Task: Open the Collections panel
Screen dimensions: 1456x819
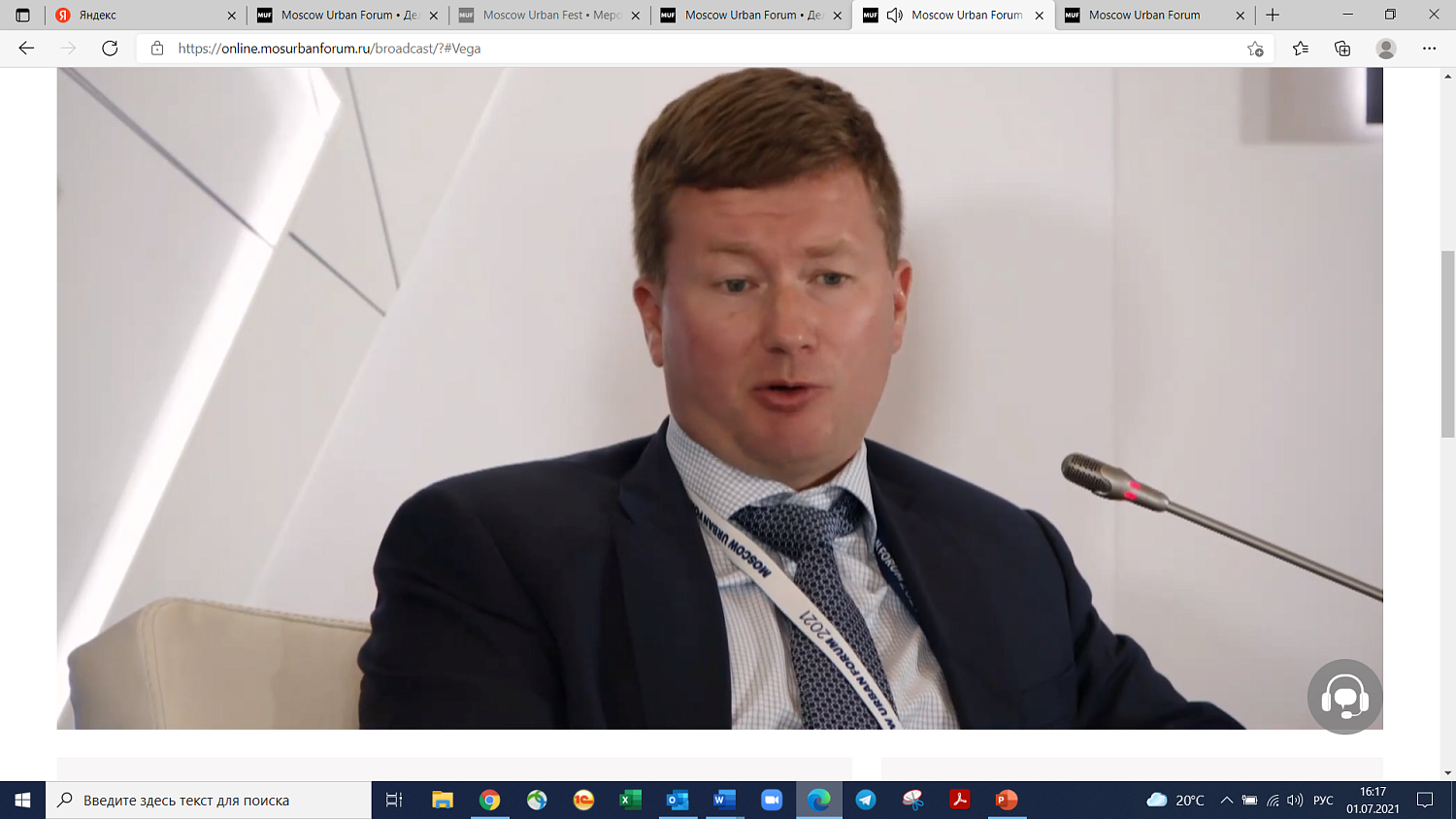Action: [x=1342, y=49]
